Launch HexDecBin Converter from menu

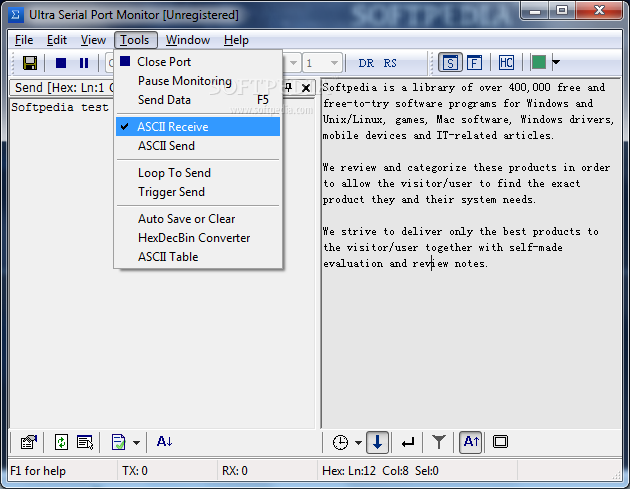[198, 237]
